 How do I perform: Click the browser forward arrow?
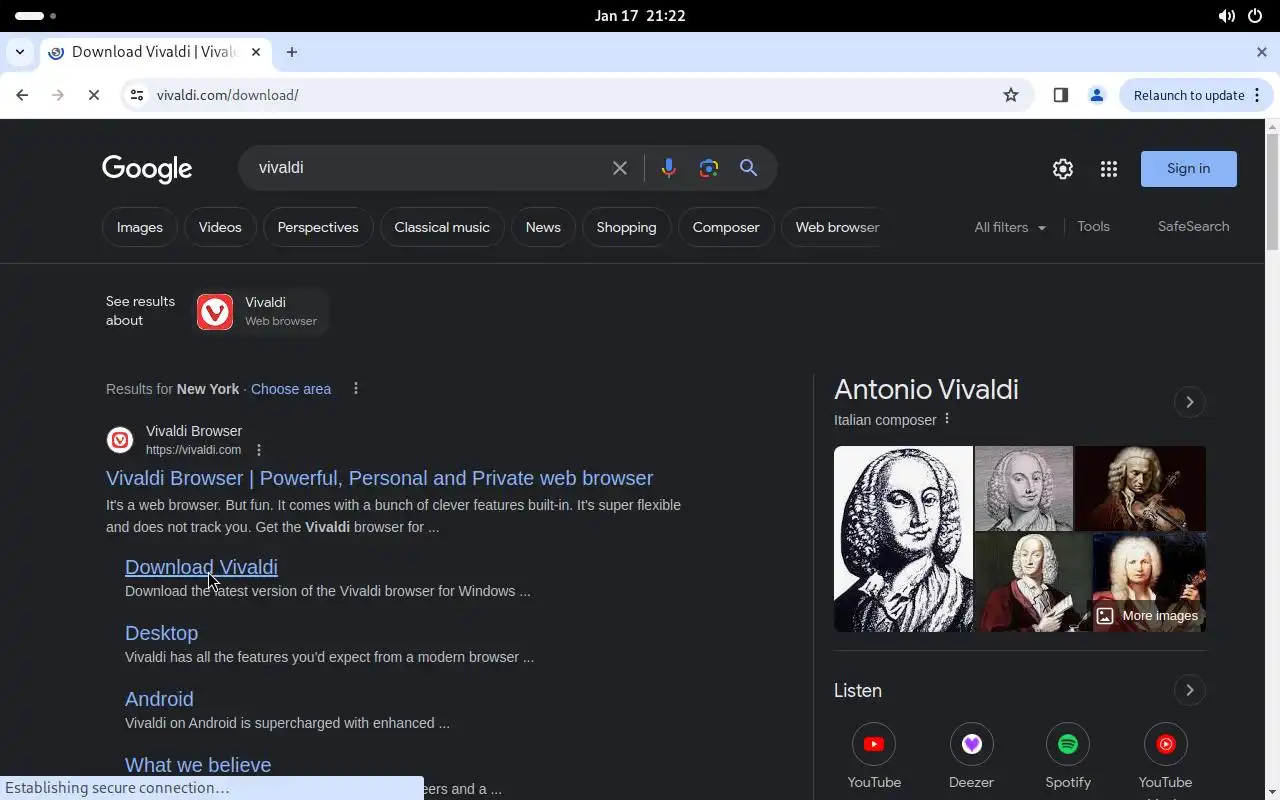click(57, 95)
